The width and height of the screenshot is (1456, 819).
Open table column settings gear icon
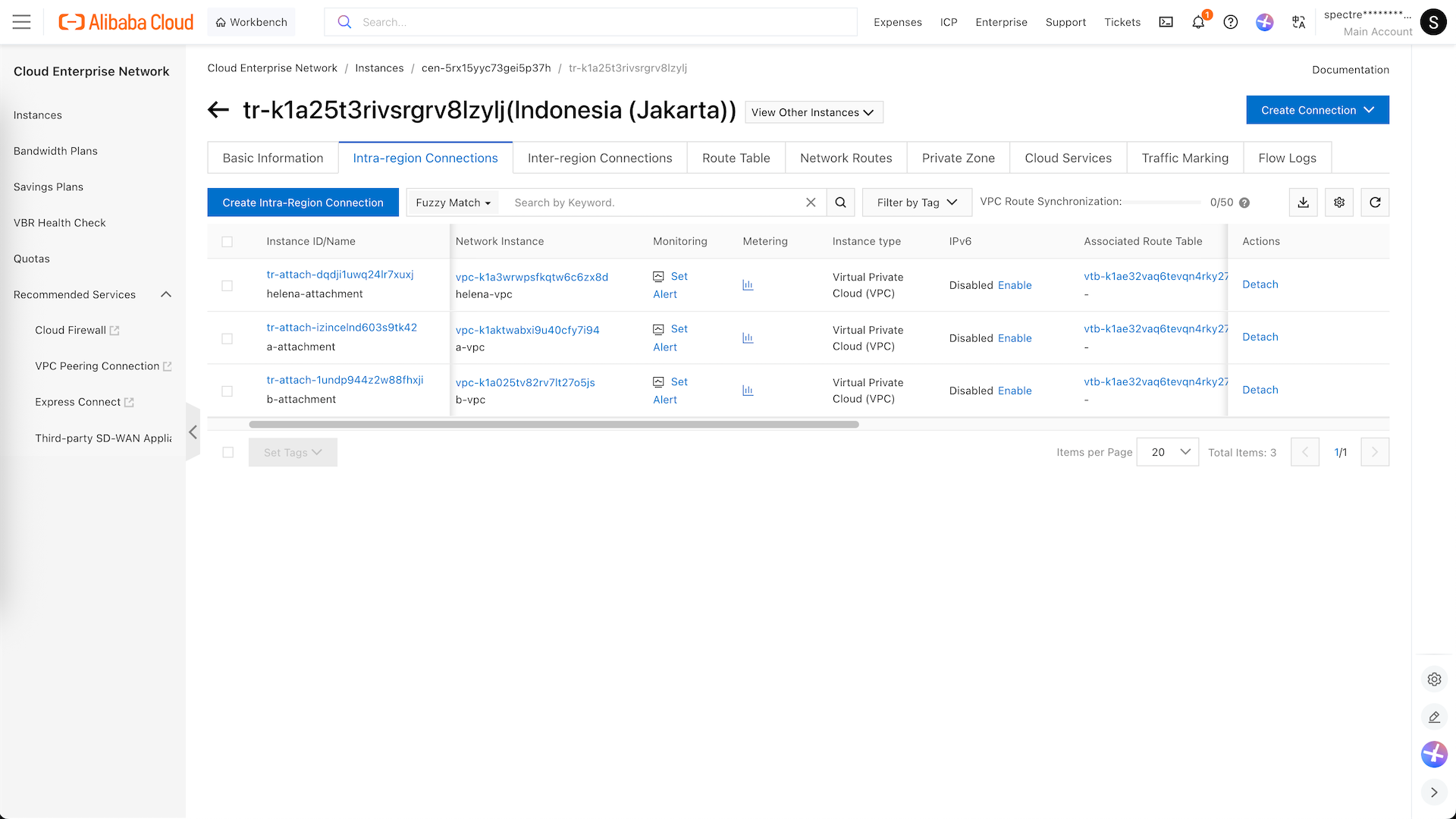1339,202
